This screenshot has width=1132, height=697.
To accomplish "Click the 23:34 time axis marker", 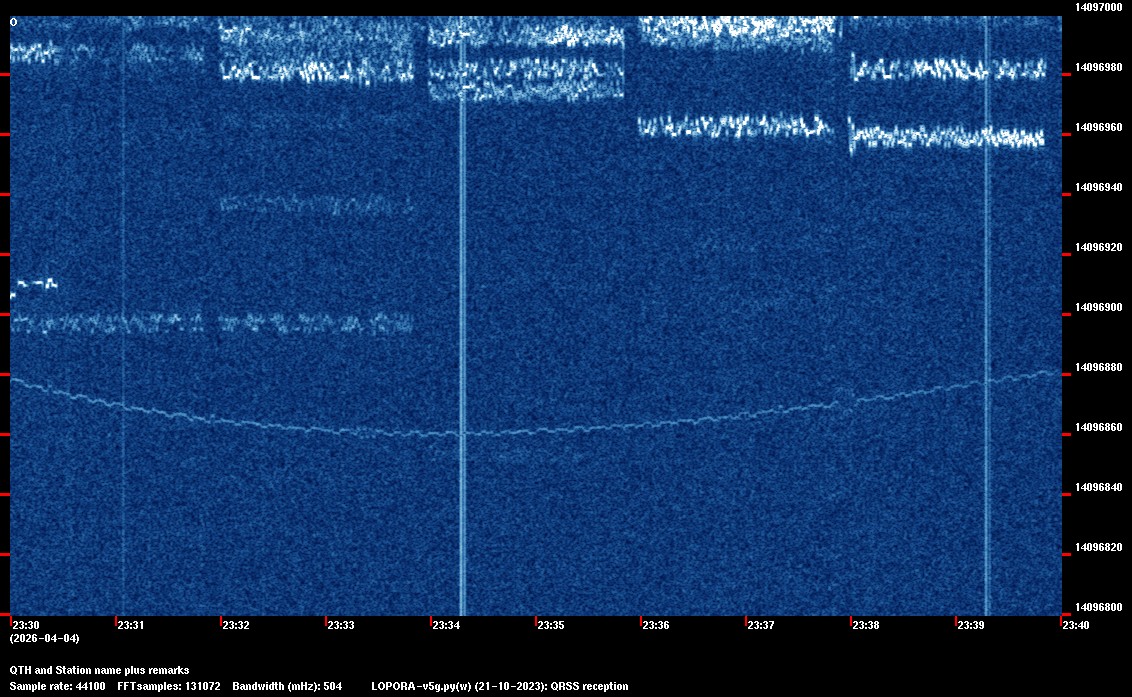I will [x=446, y=625].
